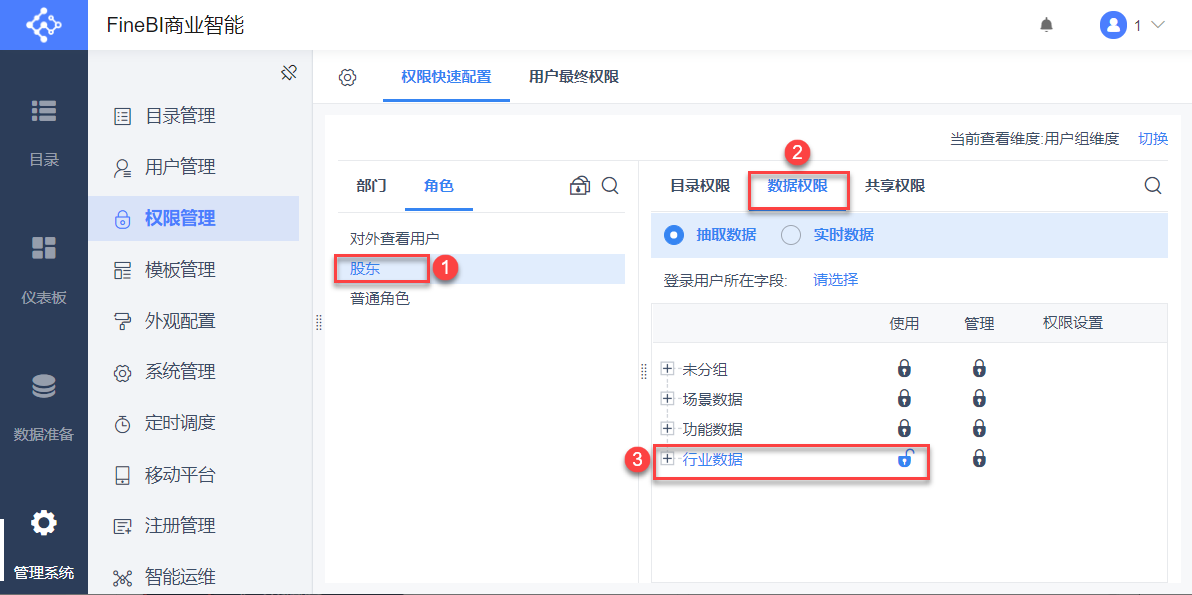Screen dimensions: 1192x595
Task: Click the search icon in permissions panel
Action: pyautogui.click(x=1153, y=186)
